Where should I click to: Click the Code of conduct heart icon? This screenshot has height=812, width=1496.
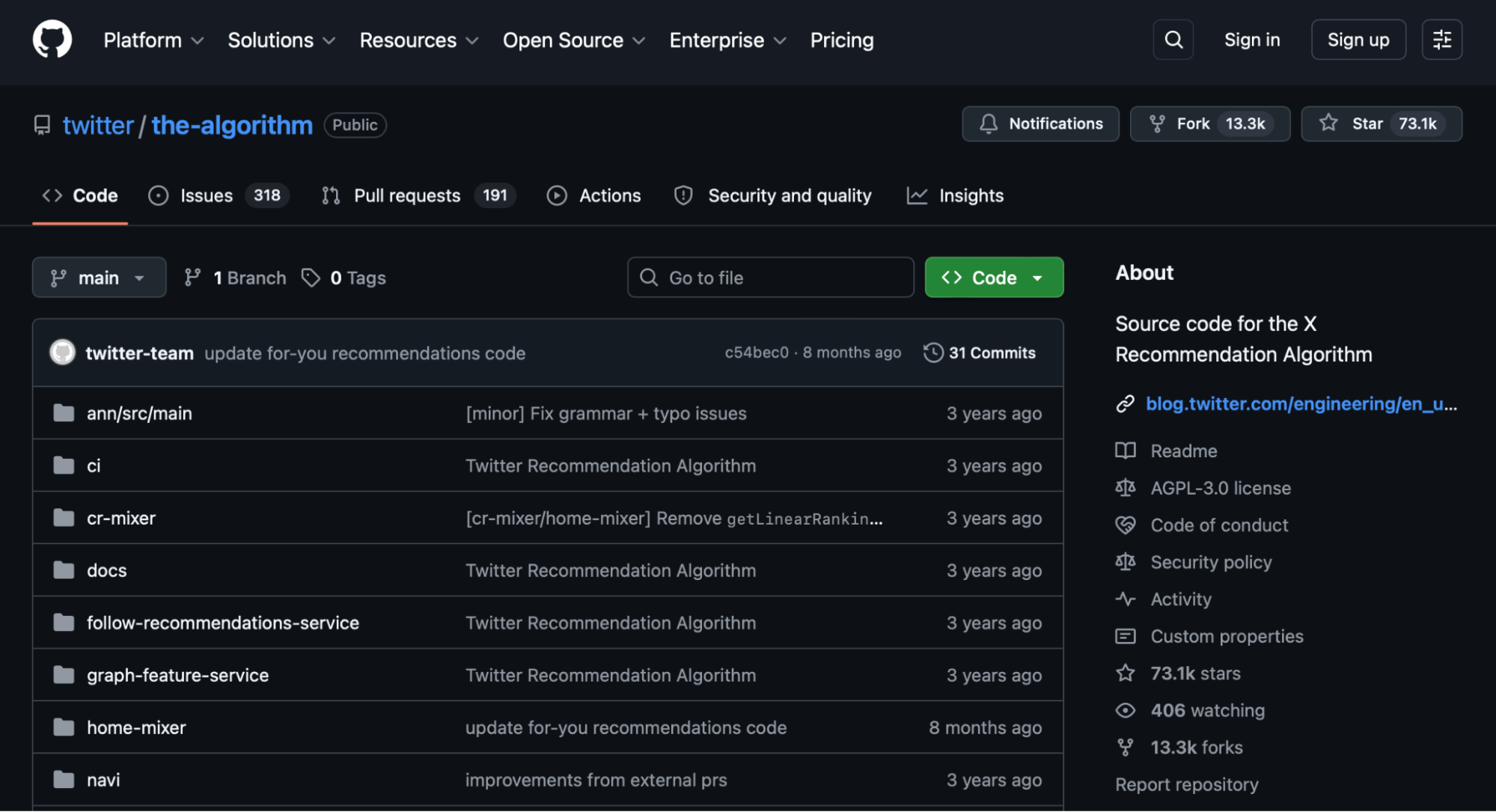tap(1126, 525)
